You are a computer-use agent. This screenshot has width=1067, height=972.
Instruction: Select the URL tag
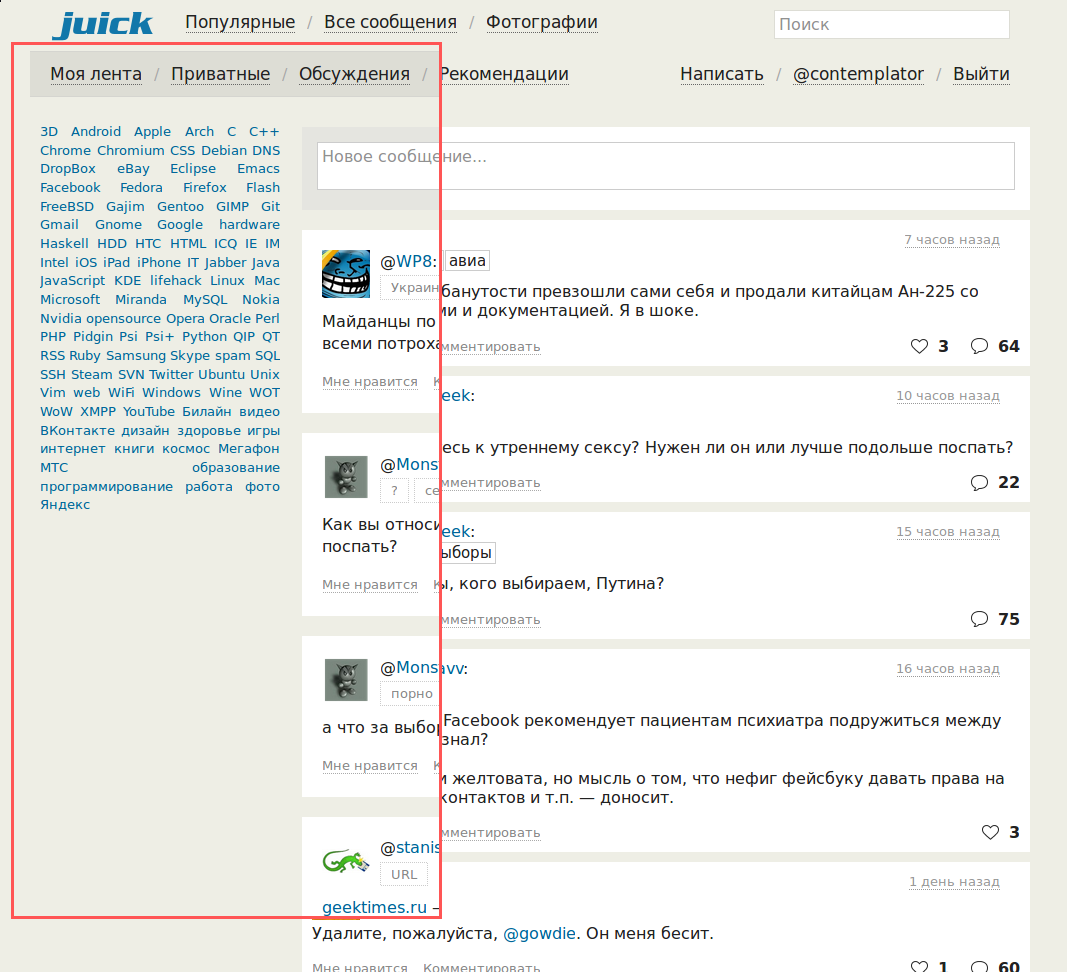tap(404, 875)
